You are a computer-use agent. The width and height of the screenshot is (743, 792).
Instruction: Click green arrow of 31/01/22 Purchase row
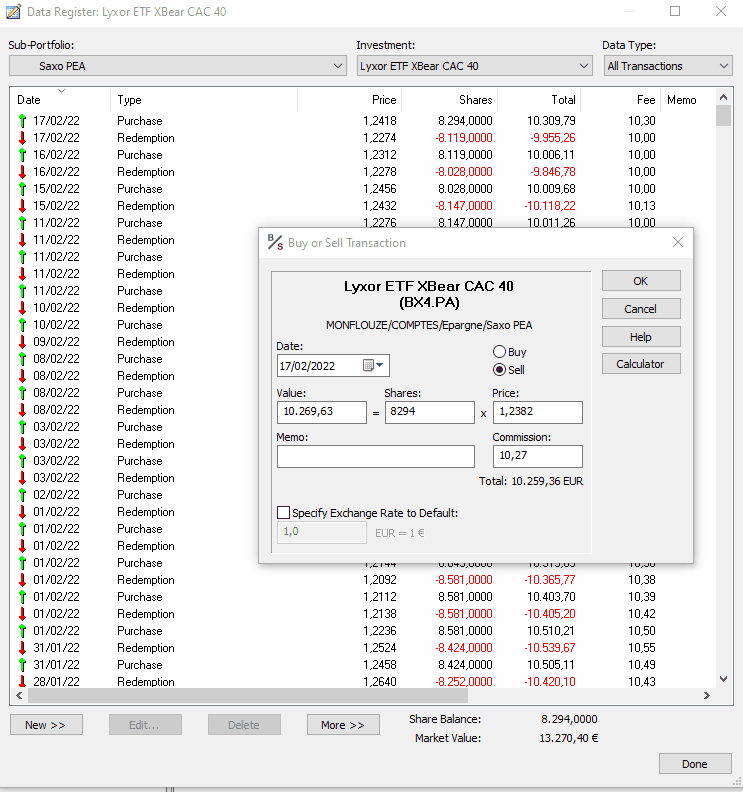click(22, 664)
